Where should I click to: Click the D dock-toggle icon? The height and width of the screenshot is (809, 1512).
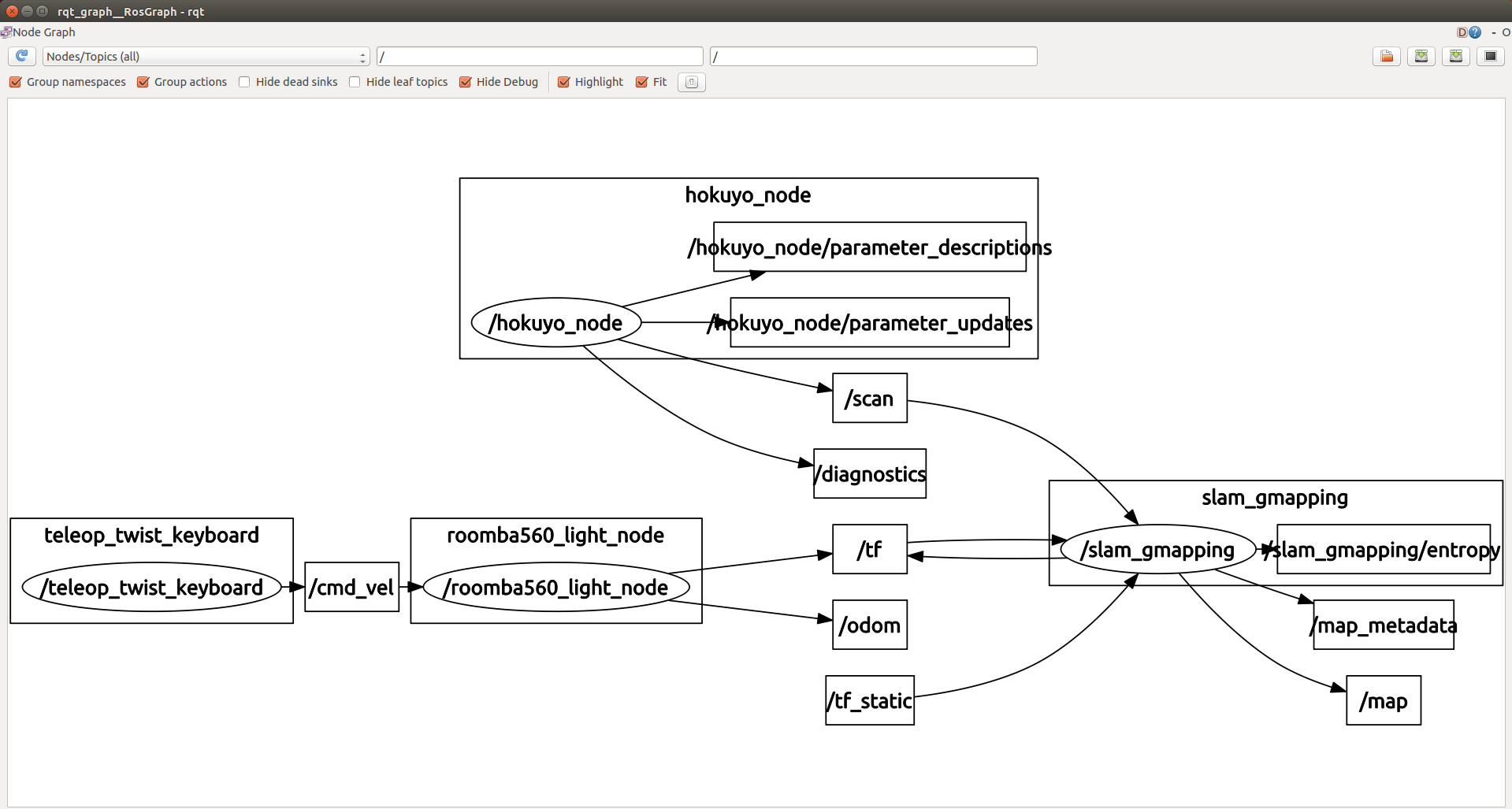point(1462,32)
